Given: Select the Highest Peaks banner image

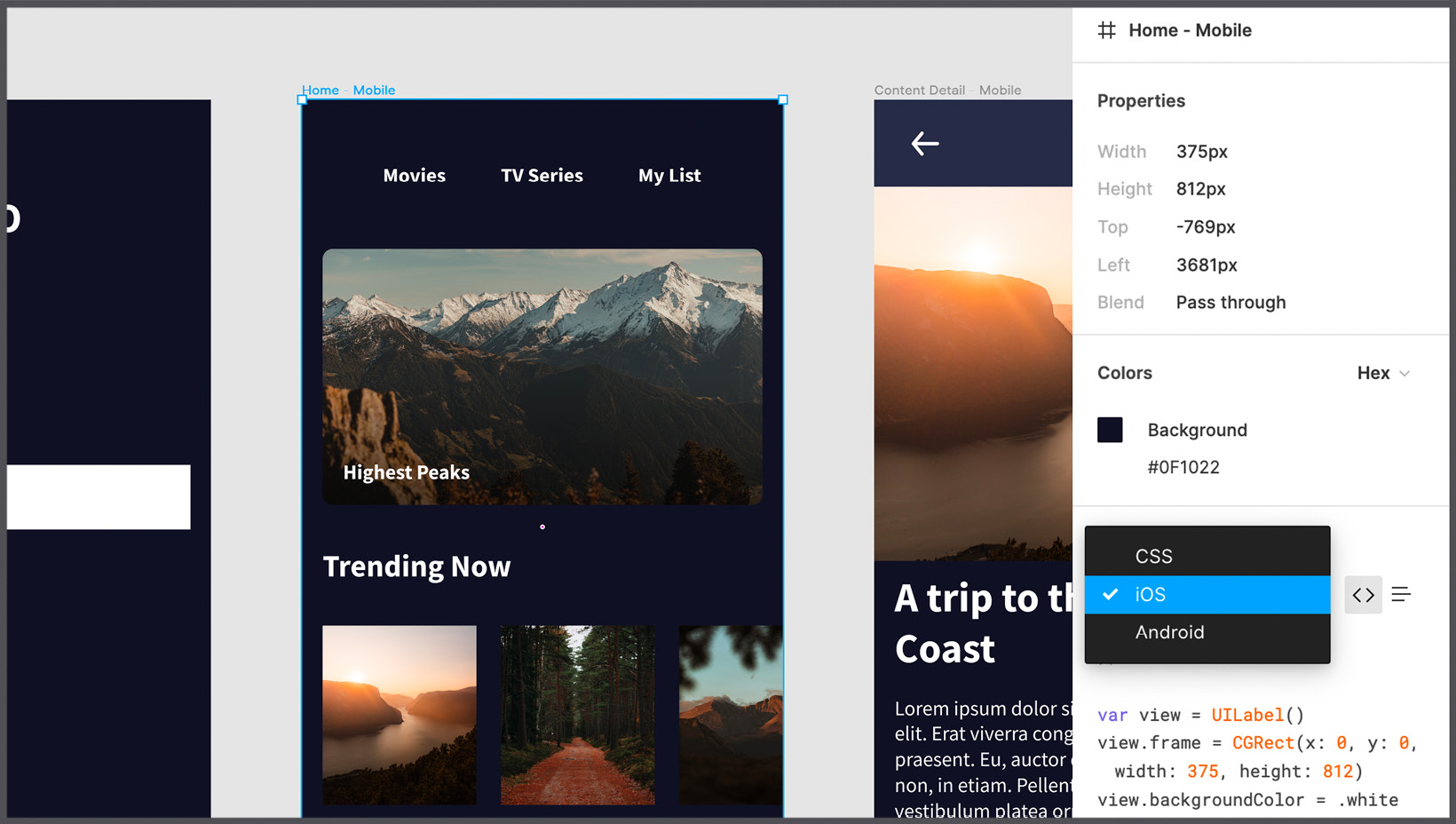Looking at the screenshot, I should point(542,376).
